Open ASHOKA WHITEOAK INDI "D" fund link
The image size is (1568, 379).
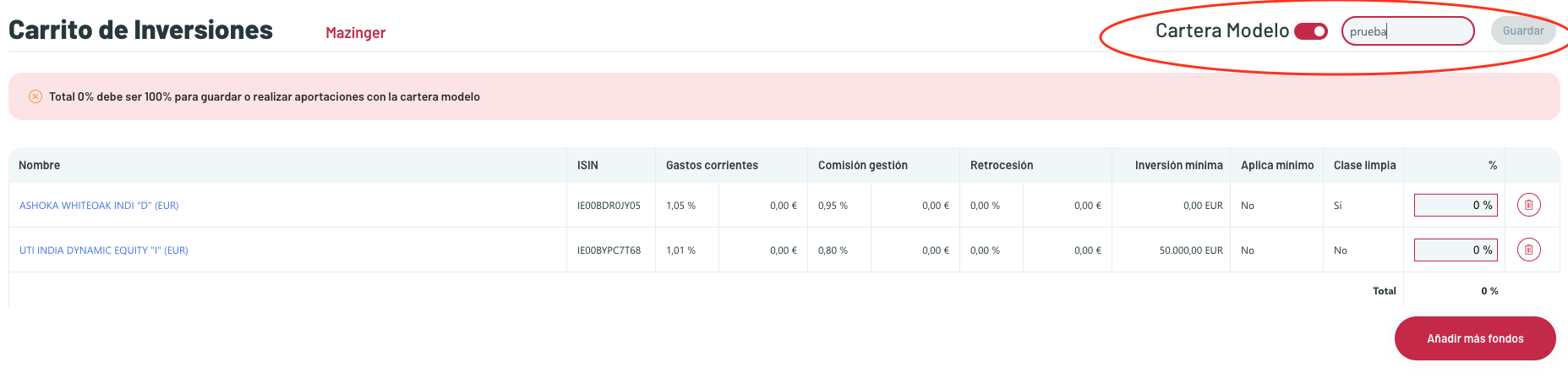tap(99, 206)
